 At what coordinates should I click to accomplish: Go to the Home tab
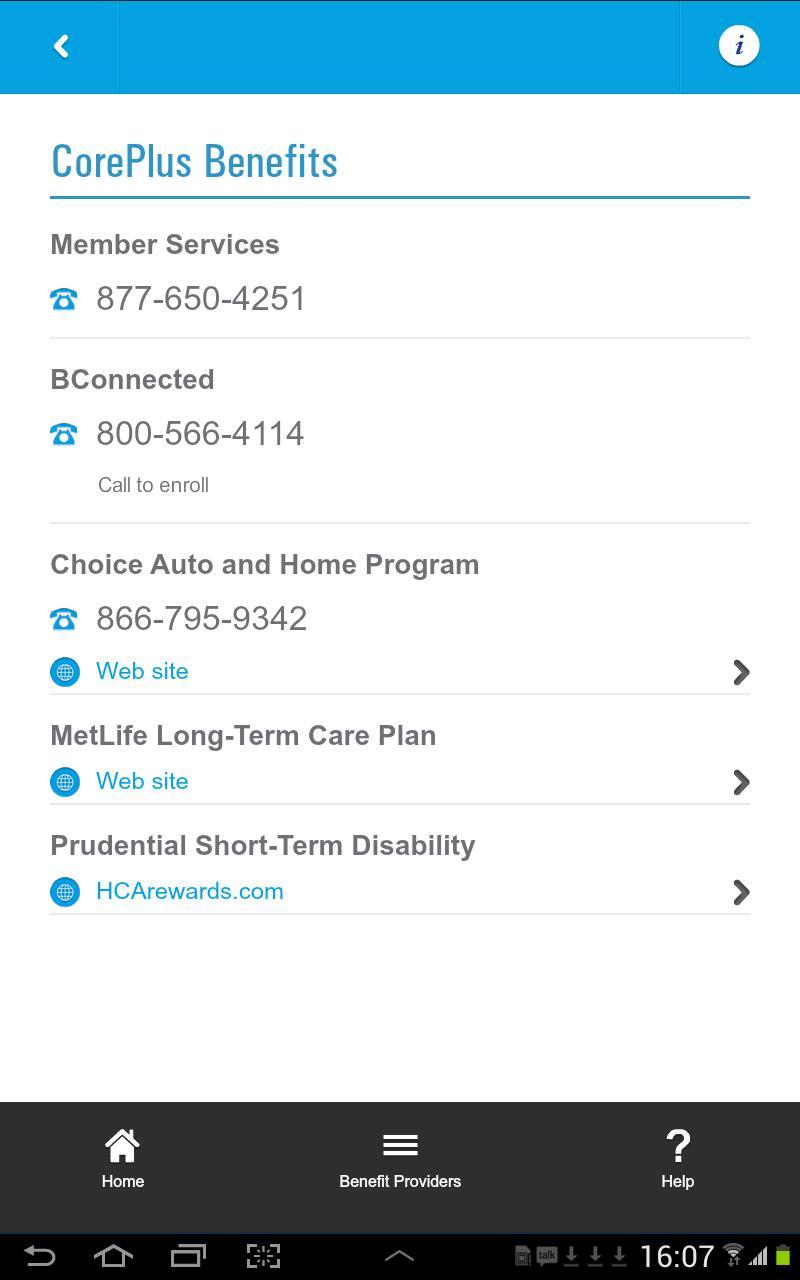click(x=123, y=1159)
